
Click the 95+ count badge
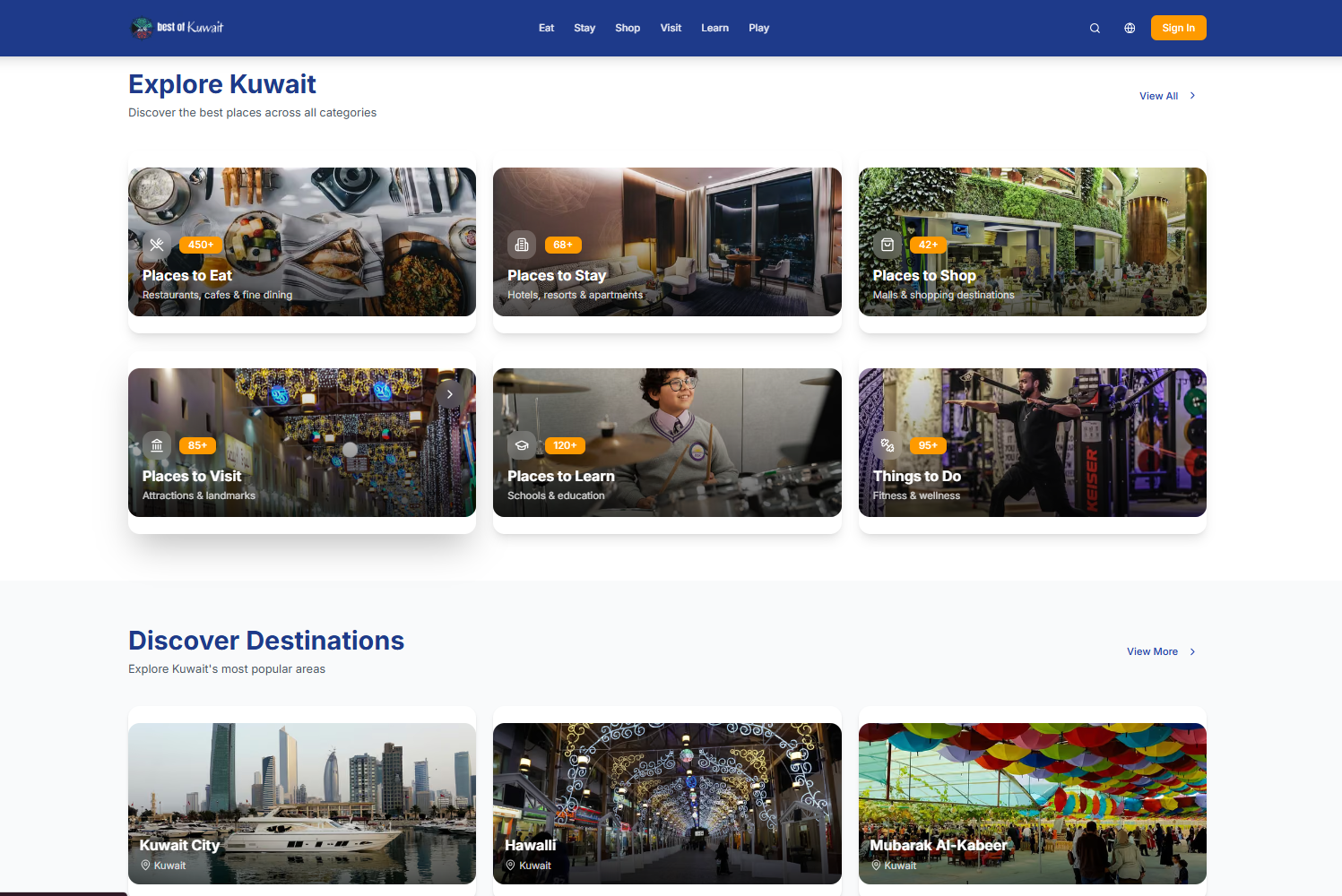928,445
